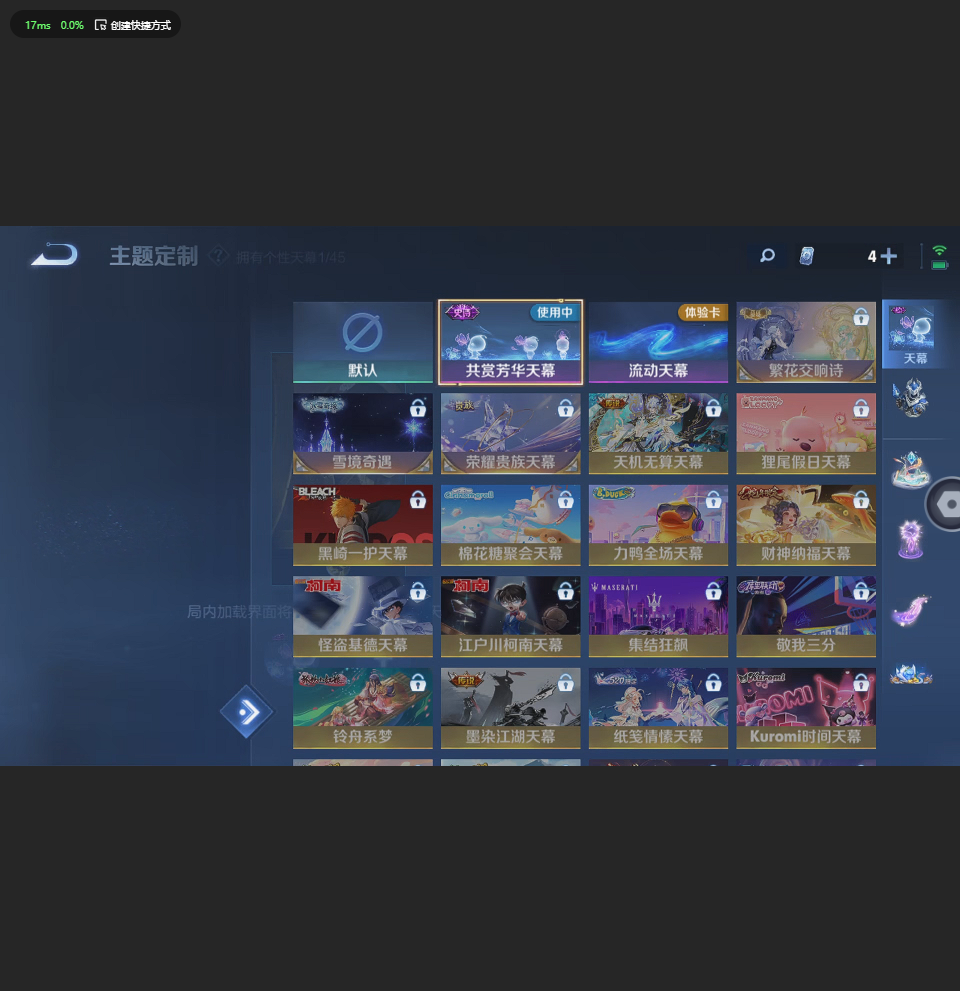
Task: Click the bottom-most effect category icon in sidebar
Action: [x=911, y=675]
